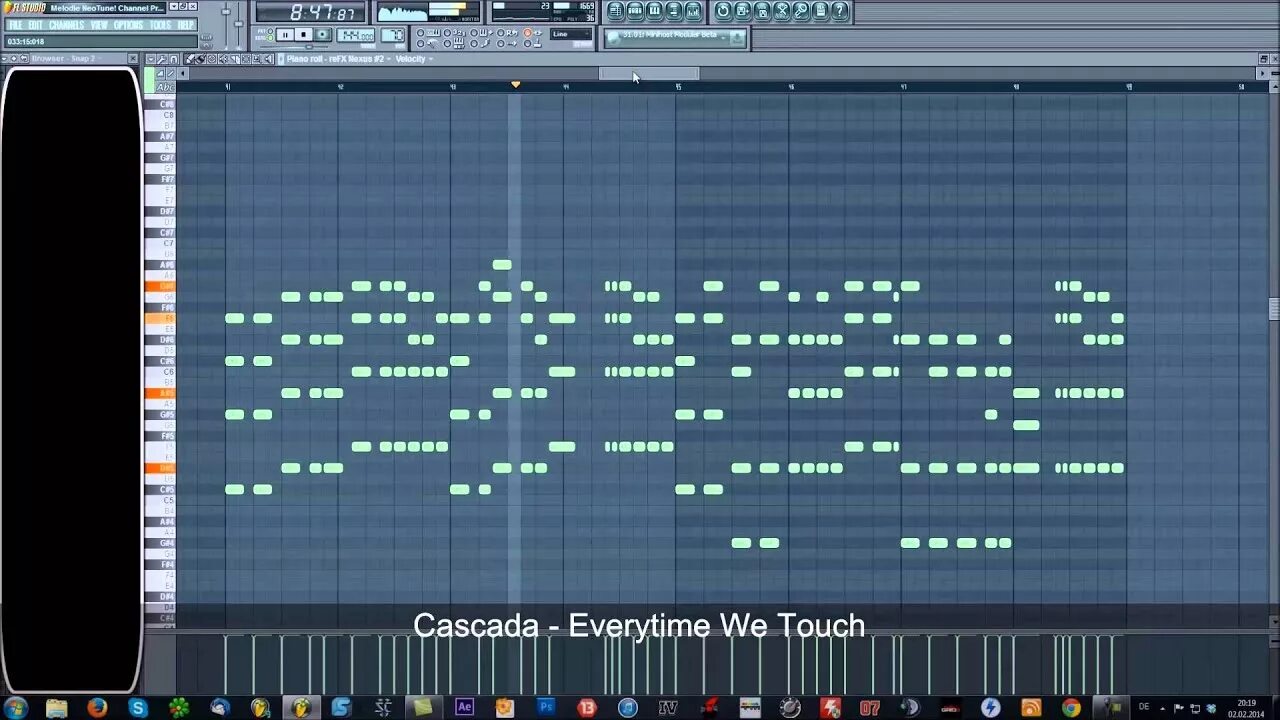Open the FILE menu

tap(15, 25)
